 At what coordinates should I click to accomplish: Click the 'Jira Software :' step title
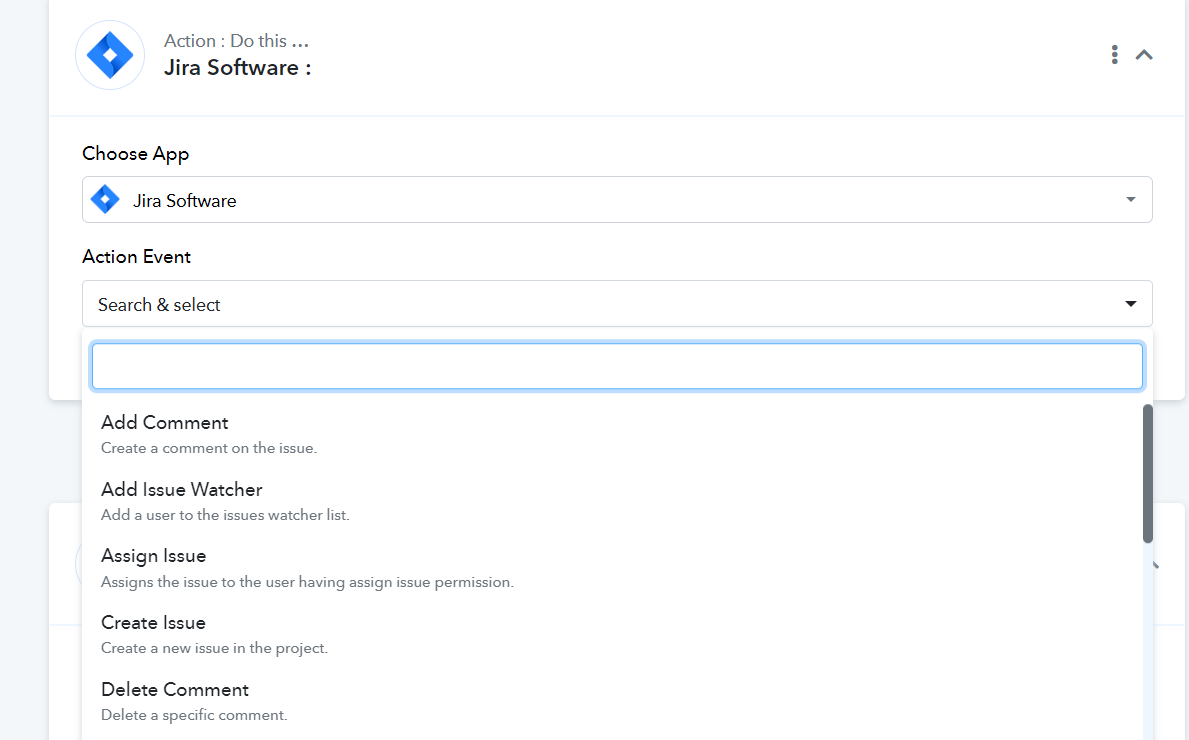pyautogui.click(x=237, y=67)
